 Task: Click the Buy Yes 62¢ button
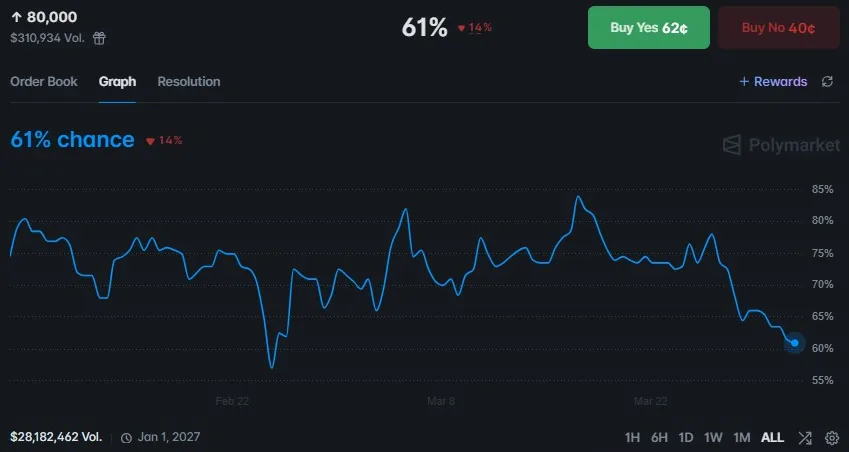(x=649, y=27)
